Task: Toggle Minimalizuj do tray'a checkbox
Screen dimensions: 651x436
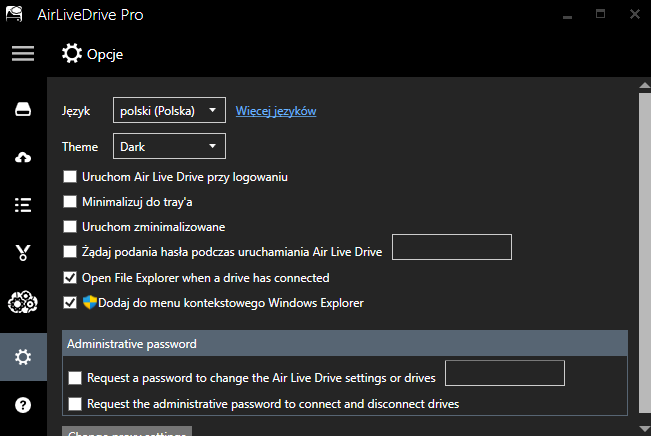Action: tap(70, 202)
